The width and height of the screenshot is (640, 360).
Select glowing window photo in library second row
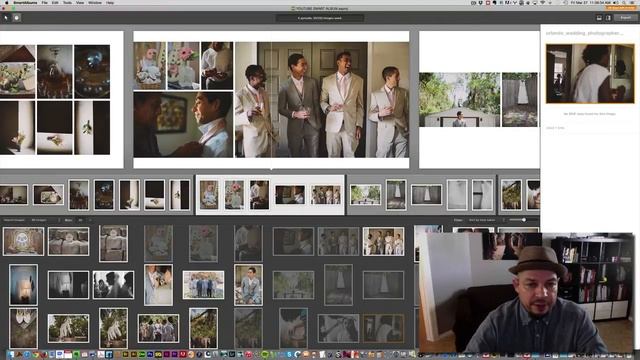click(x=23, y=285)
